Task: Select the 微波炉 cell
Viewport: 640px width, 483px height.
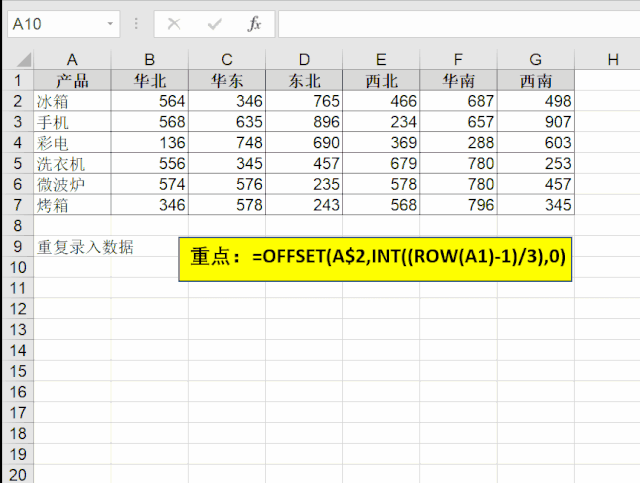Action: (72, 184)
